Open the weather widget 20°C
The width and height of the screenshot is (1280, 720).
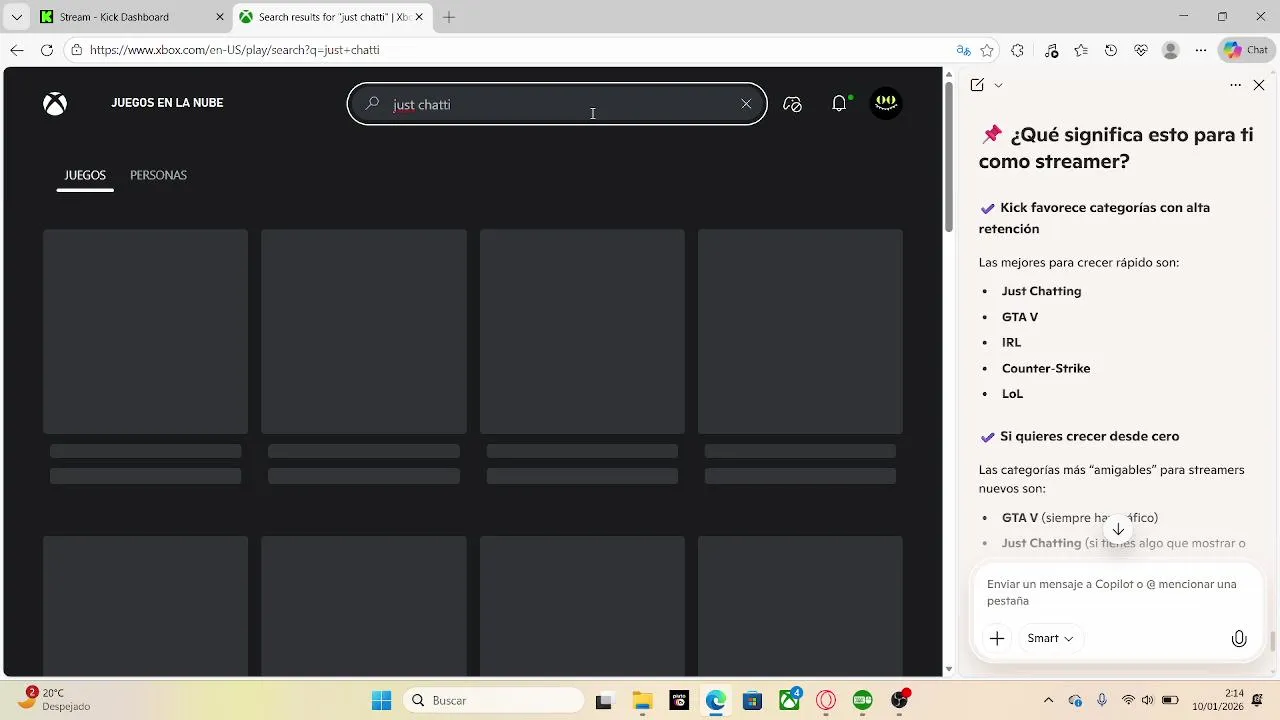[55, 699]
